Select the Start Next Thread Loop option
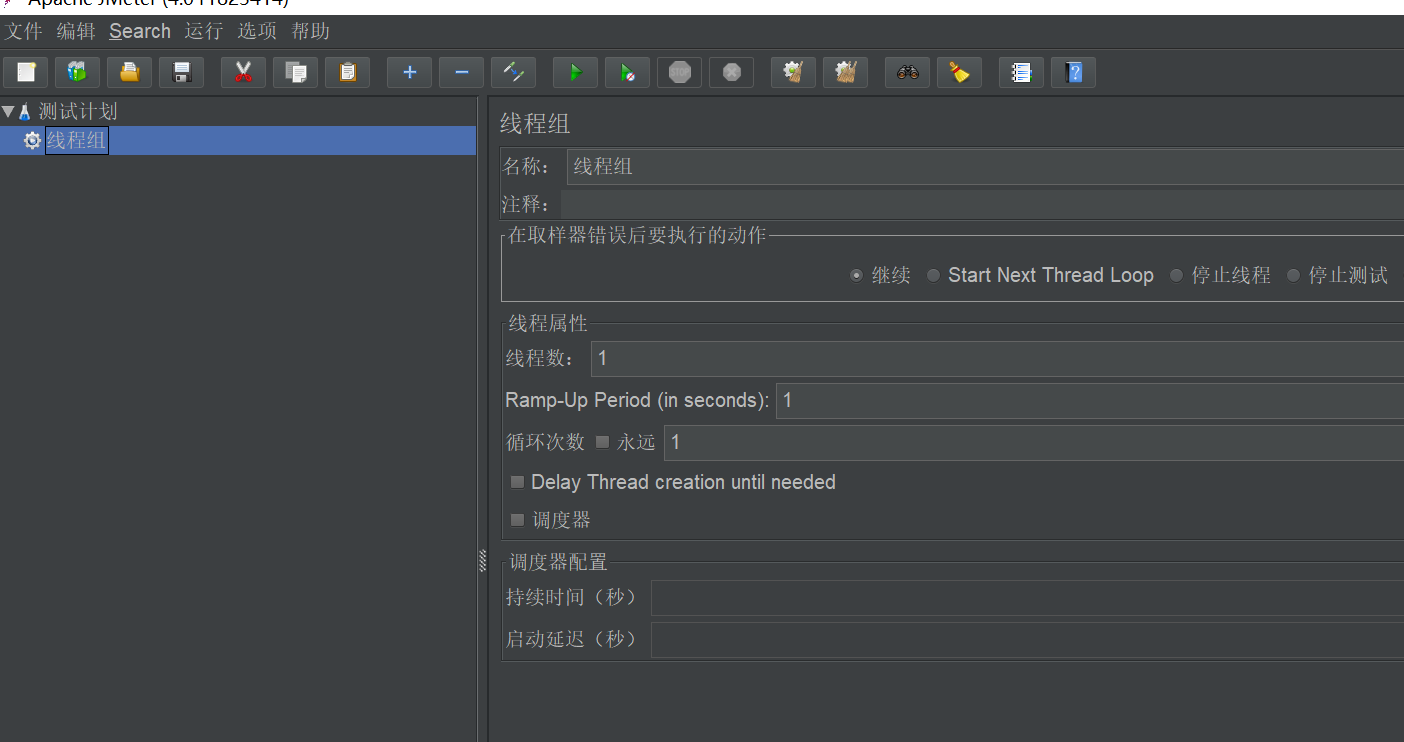1404x742 pixels. point(932,274)
